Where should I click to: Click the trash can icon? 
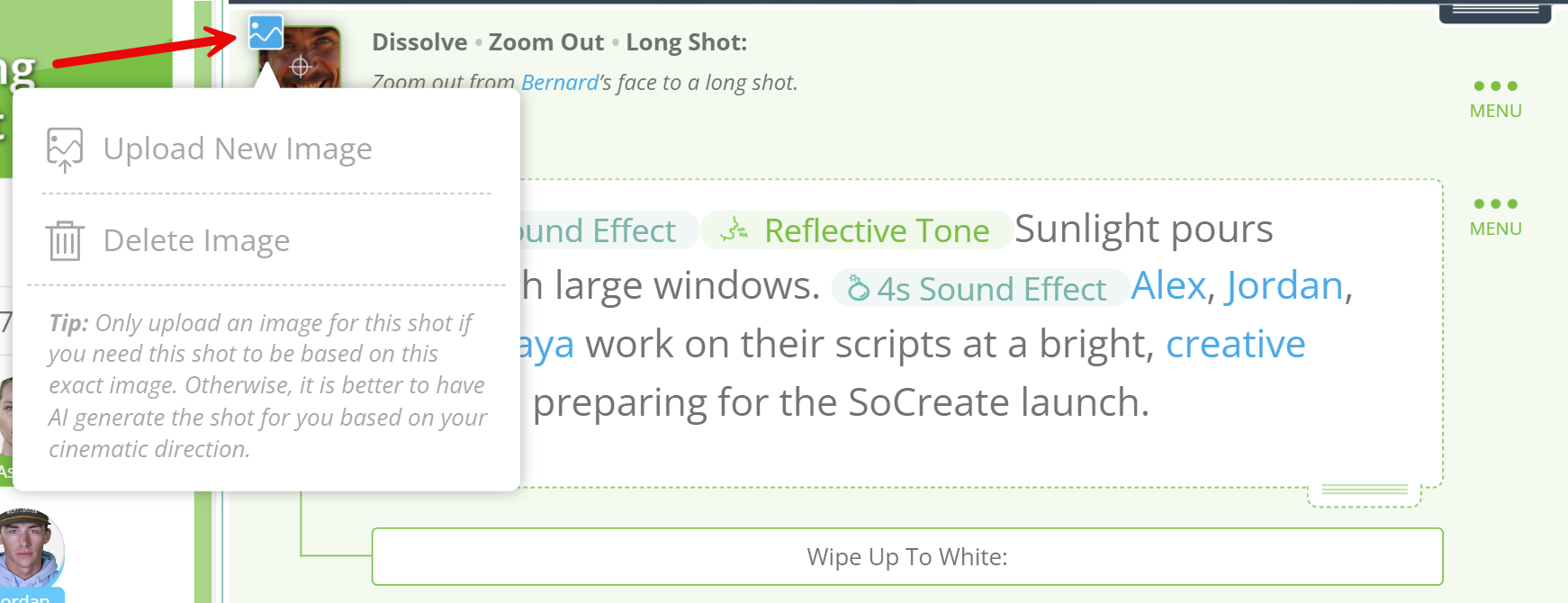(65, 240)
